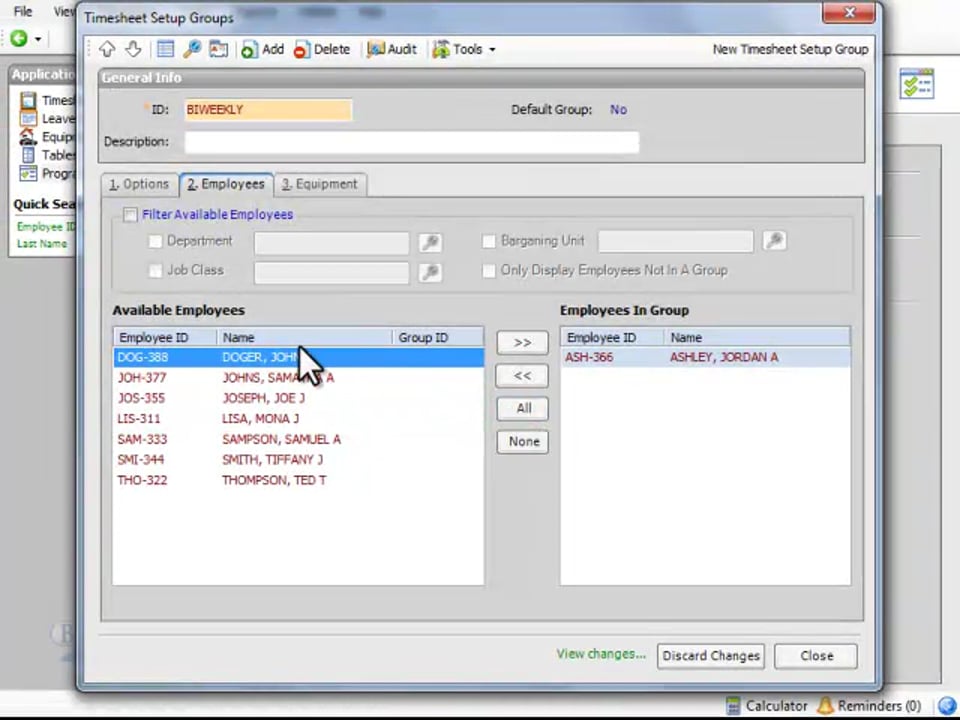Click the Timesheet icon in Applications panel
960x720 pixels.
coord(28,100)
